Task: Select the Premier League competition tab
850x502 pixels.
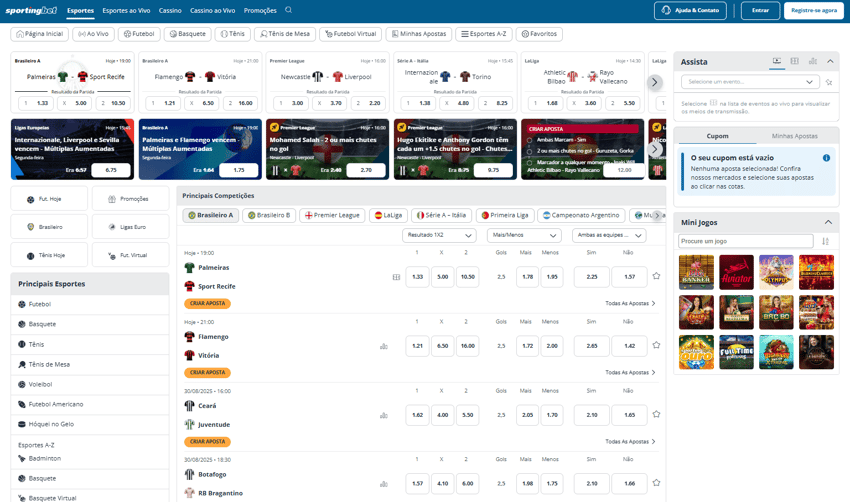Action: pos(332,215)
